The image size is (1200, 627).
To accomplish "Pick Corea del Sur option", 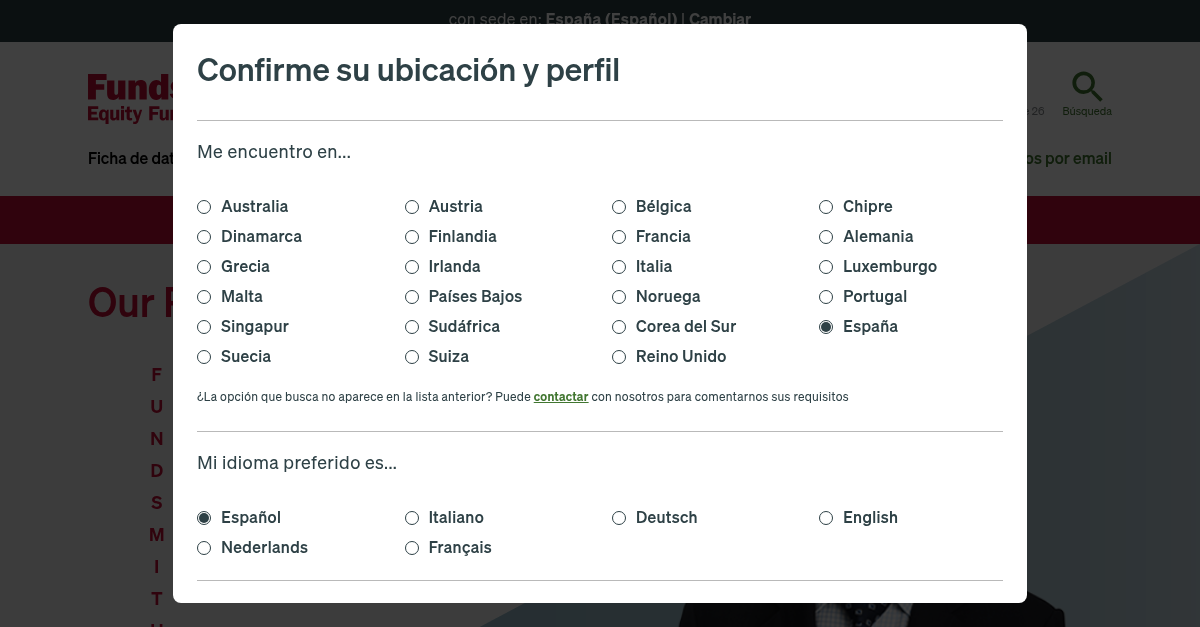I will (619, 327).
